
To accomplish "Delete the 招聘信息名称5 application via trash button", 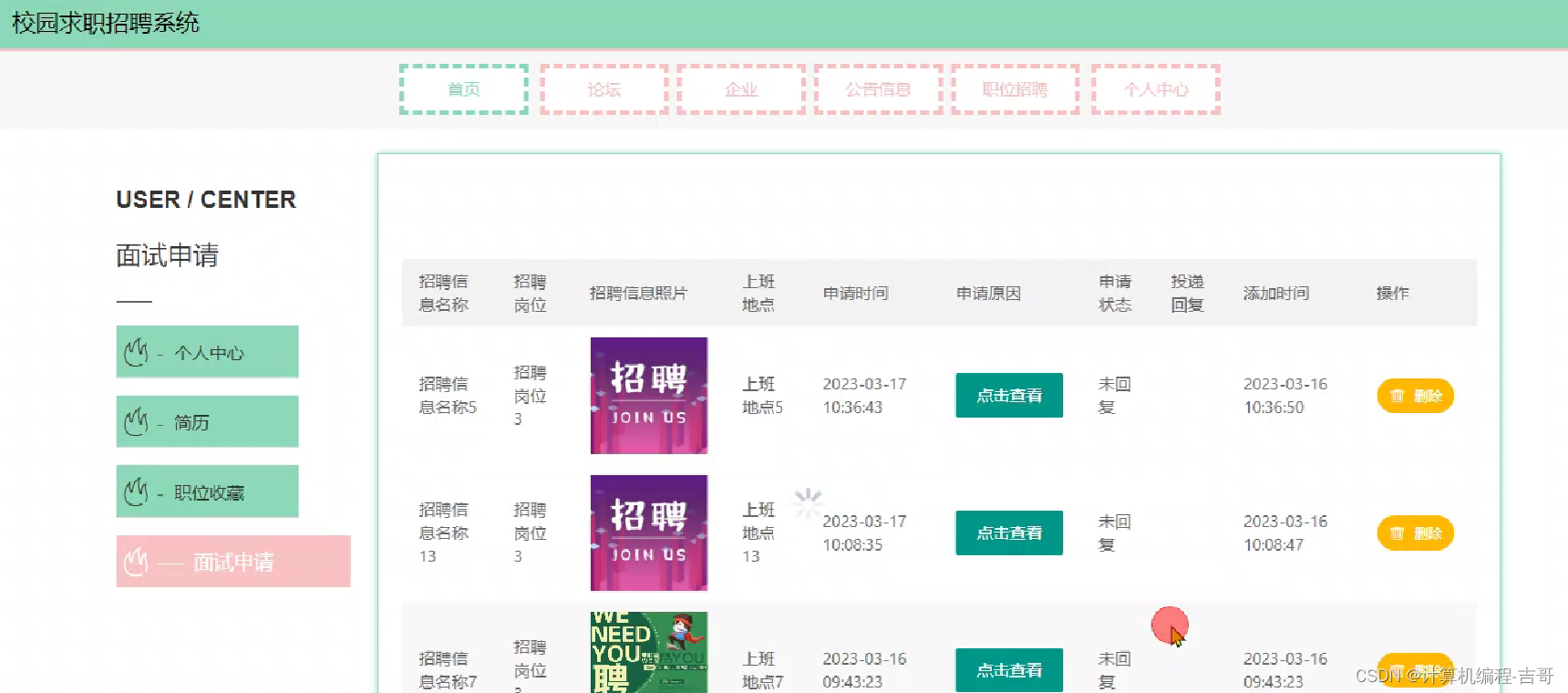I will click(x=1415, y=396).
